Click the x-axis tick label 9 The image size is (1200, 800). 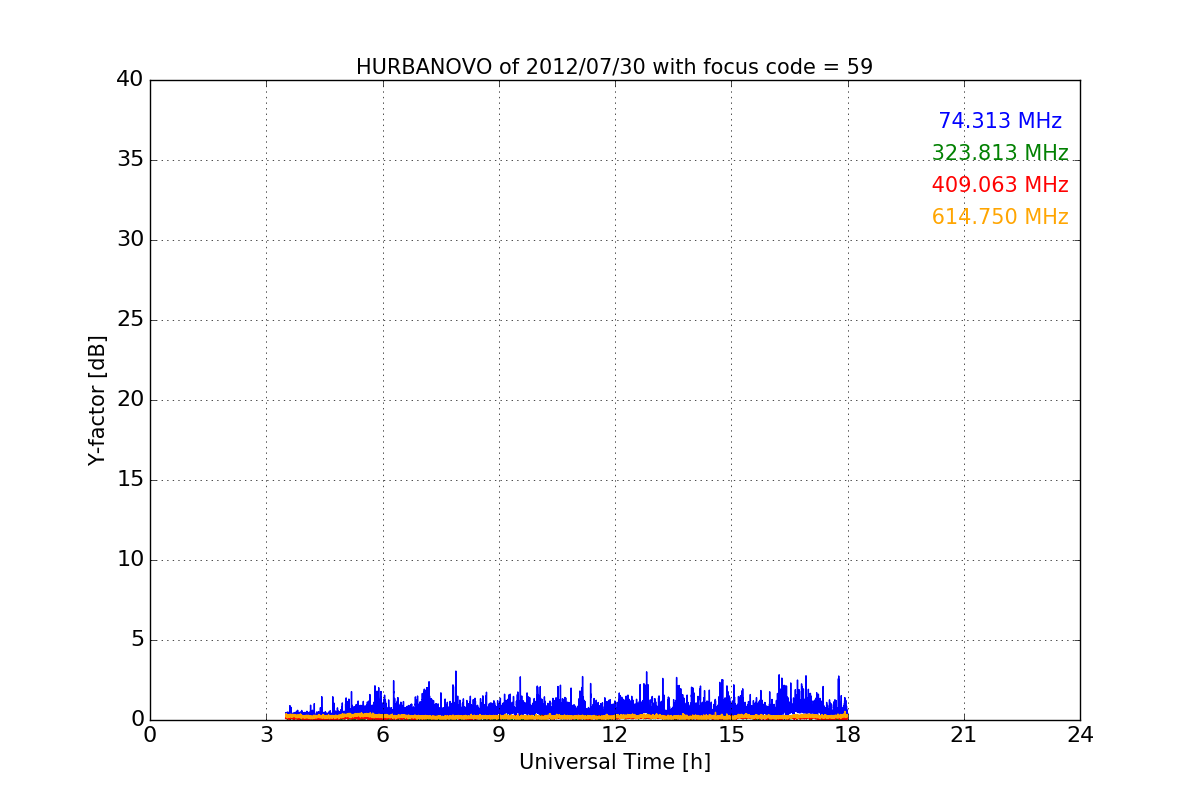498,735
